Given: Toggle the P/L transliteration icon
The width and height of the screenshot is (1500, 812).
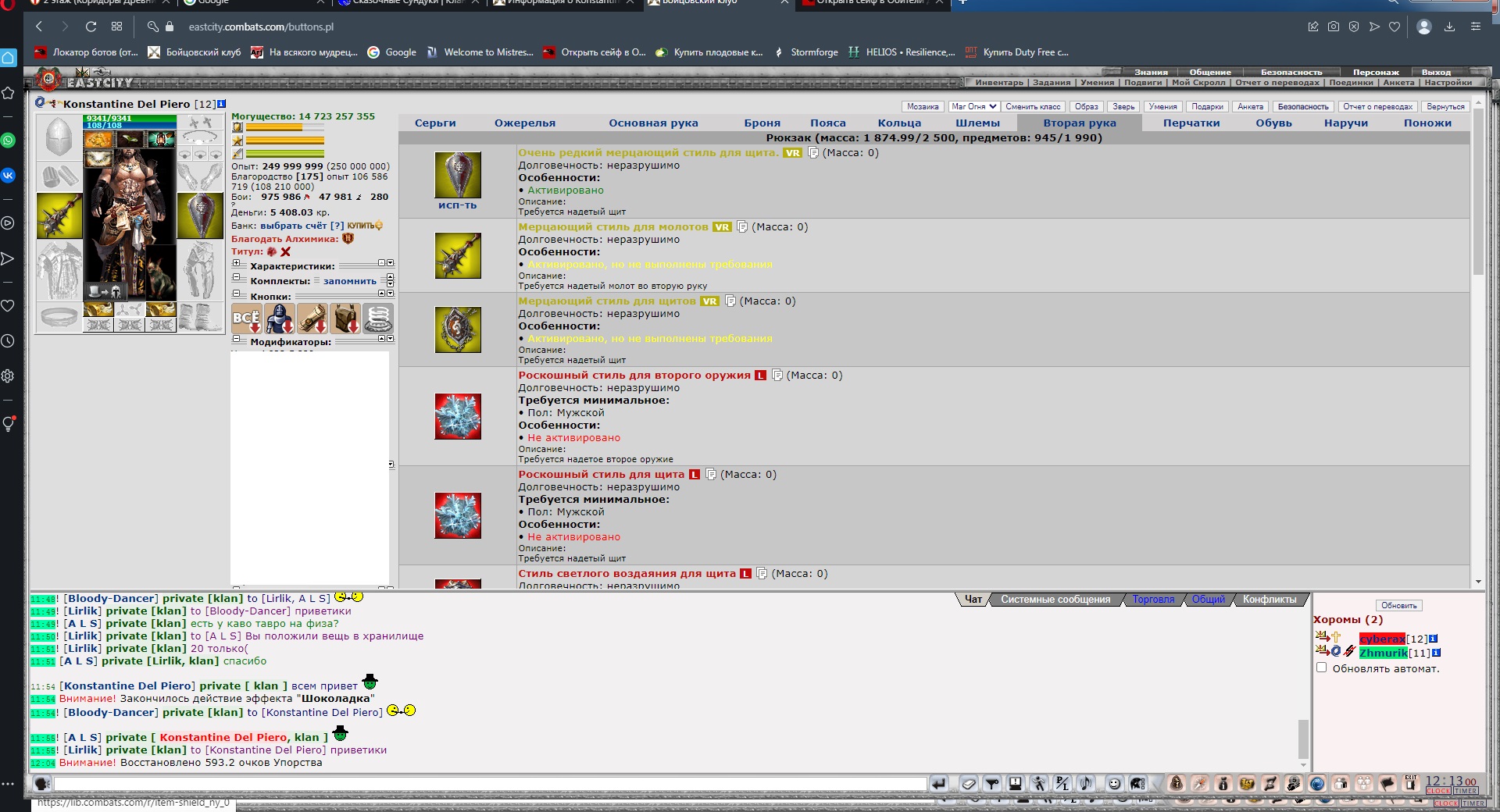Looking at the screenshot, I should 1062,783.
